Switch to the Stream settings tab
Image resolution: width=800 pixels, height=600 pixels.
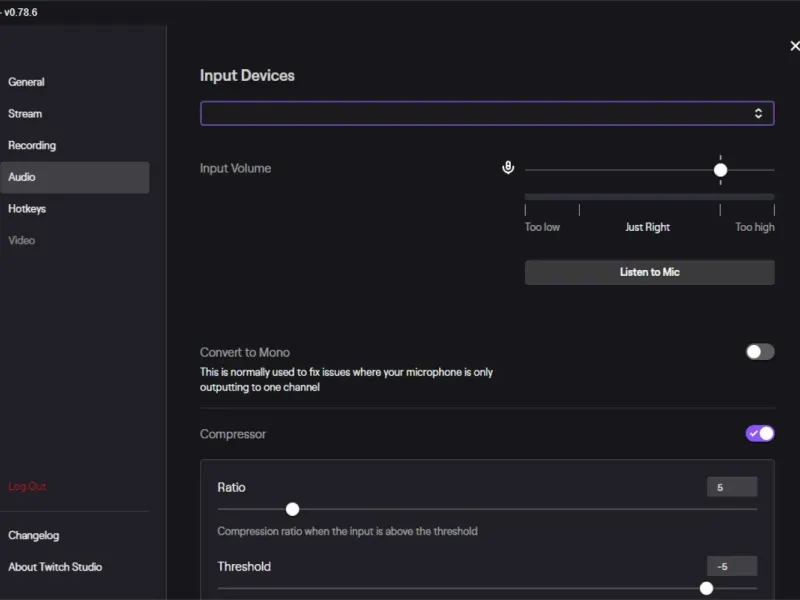tap(26, 114)
